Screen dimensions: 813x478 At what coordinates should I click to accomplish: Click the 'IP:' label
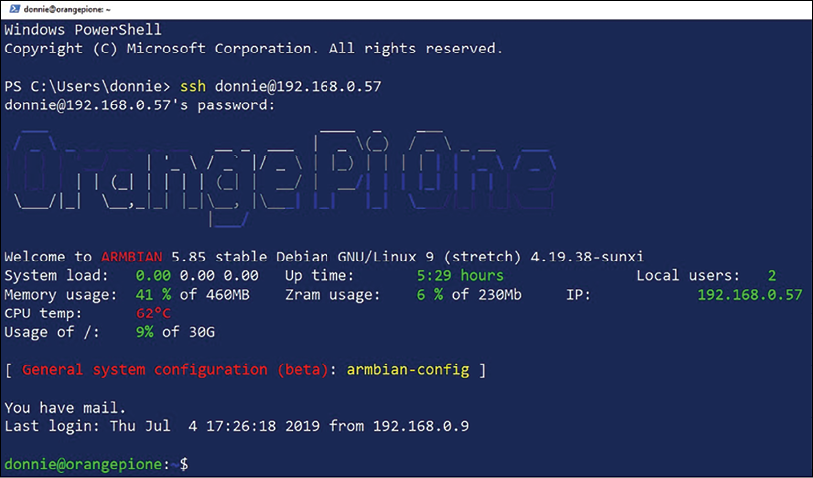(x=578, y=294)
